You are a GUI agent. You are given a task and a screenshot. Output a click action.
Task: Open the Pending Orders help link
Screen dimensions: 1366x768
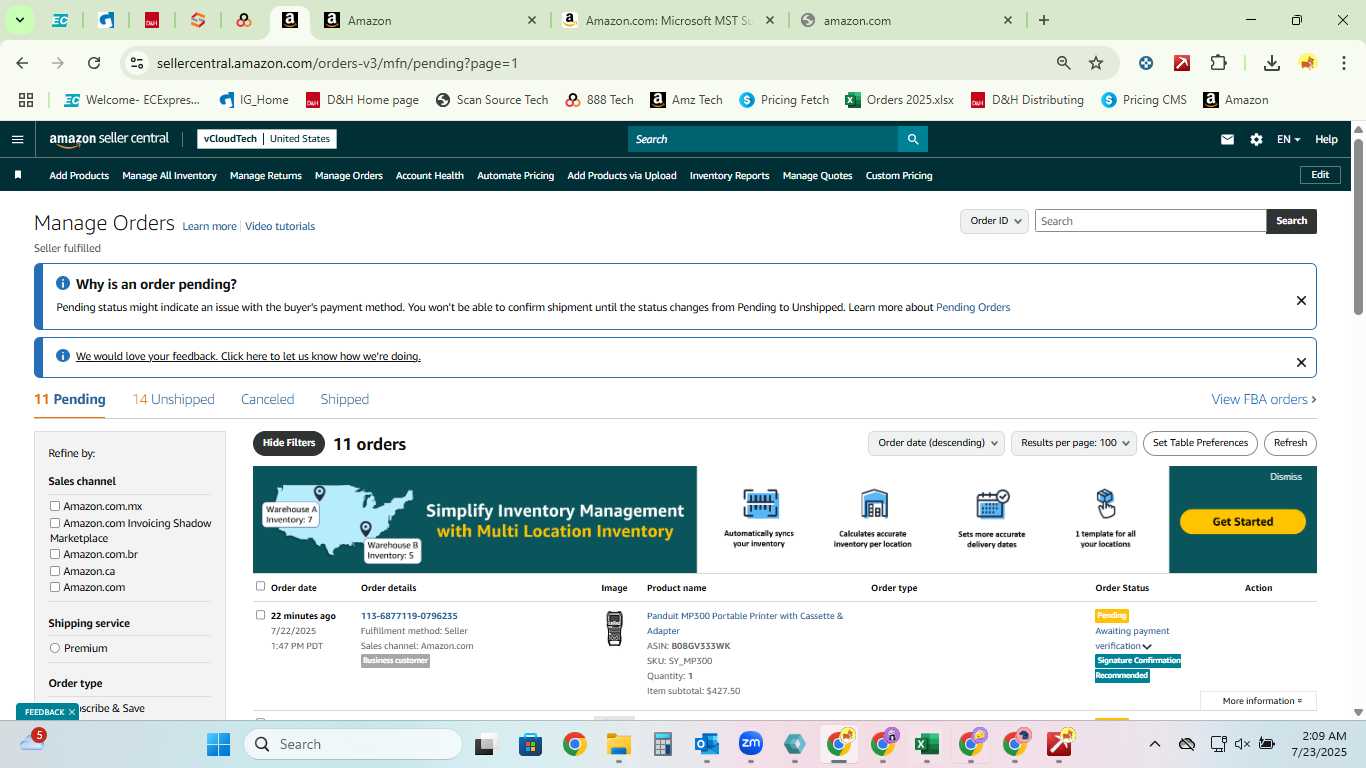click(973, 307)
